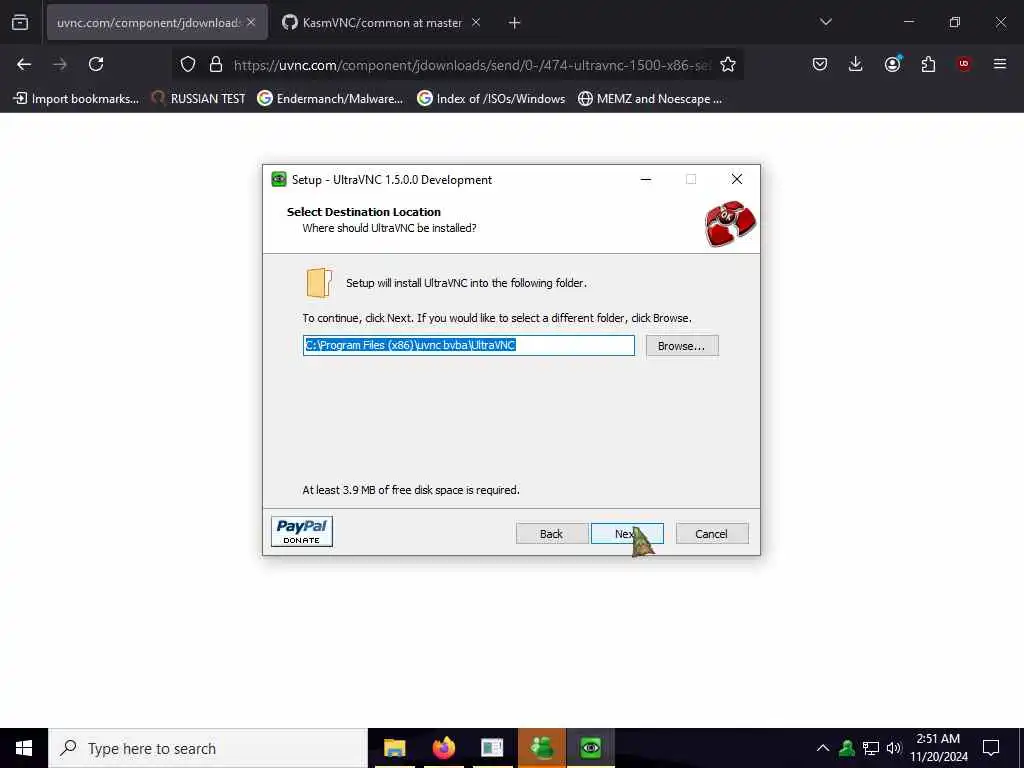Click Next in the UltraVNC setup
The width and height of the screenshot is (1024, 768).
coord(627,534)
